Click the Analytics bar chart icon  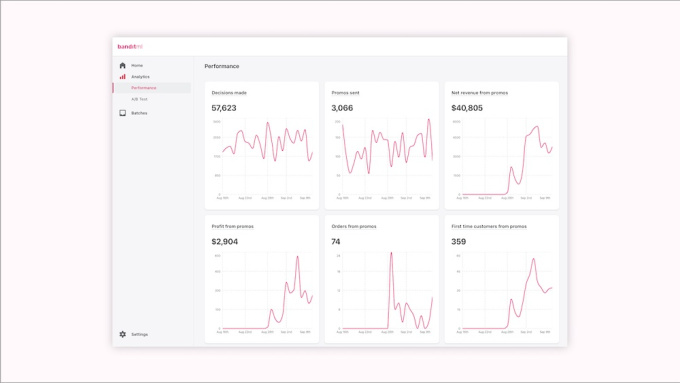pos(122,77)
